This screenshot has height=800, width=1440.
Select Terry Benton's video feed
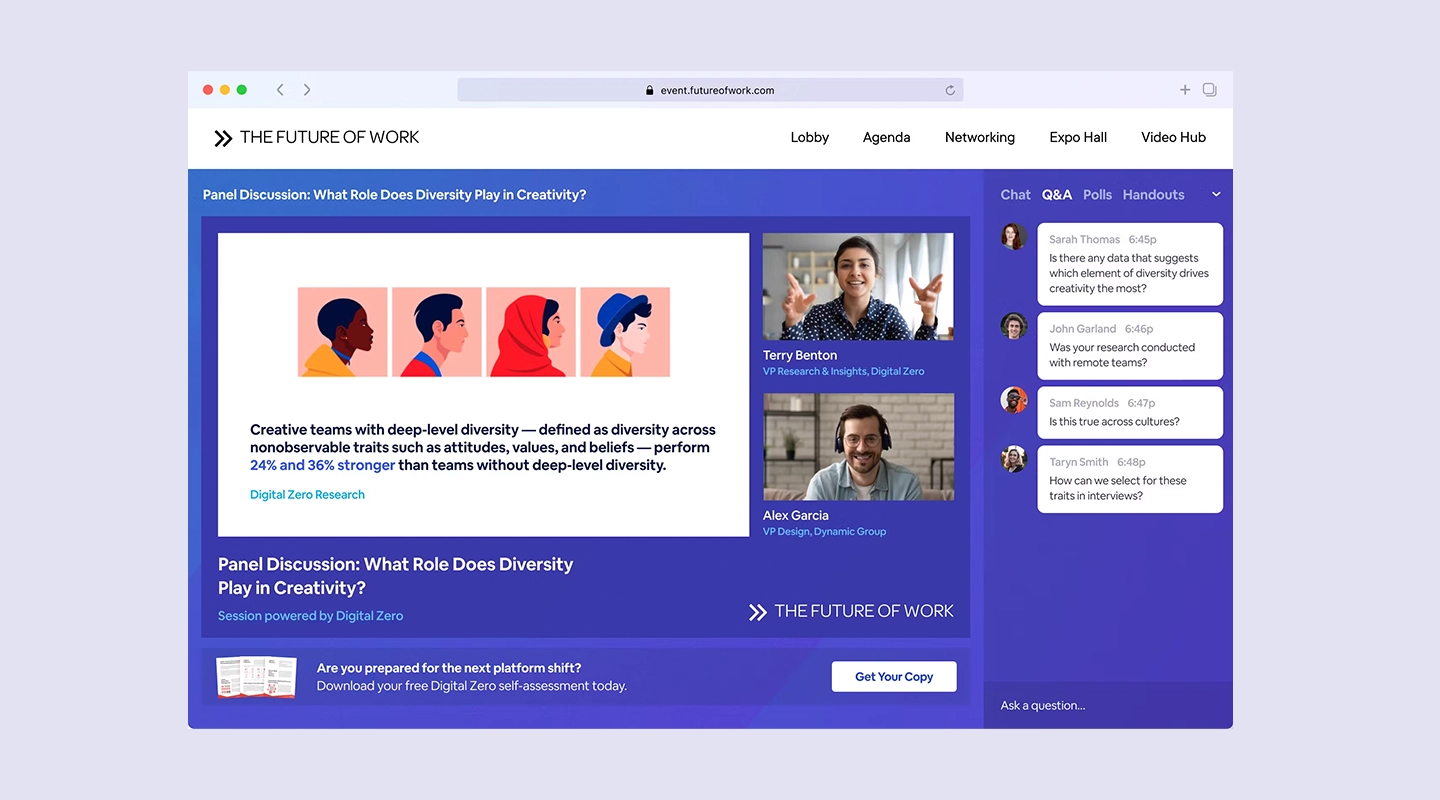coord(857,286)
